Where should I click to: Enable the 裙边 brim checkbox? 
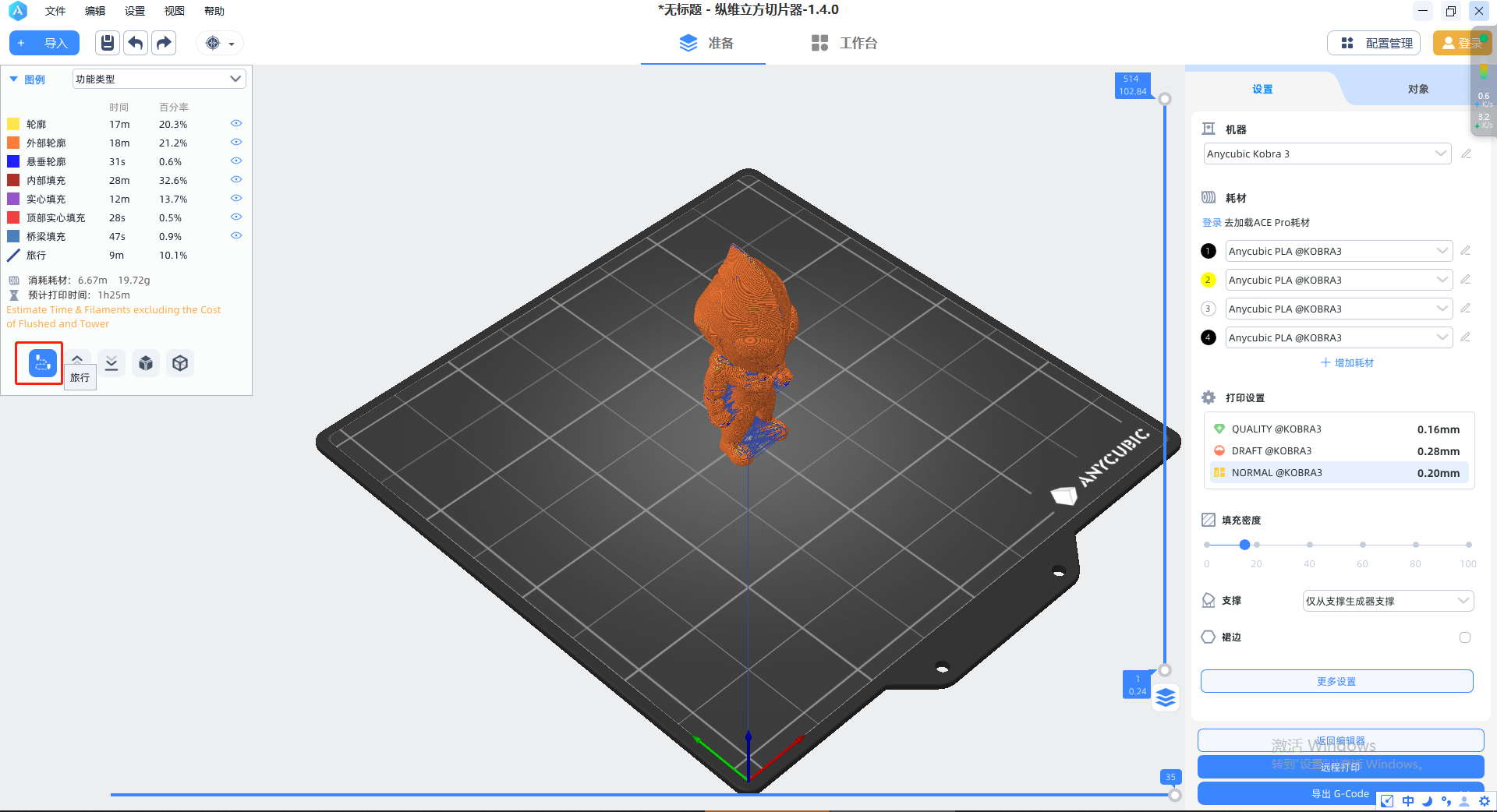point(1465,637)
